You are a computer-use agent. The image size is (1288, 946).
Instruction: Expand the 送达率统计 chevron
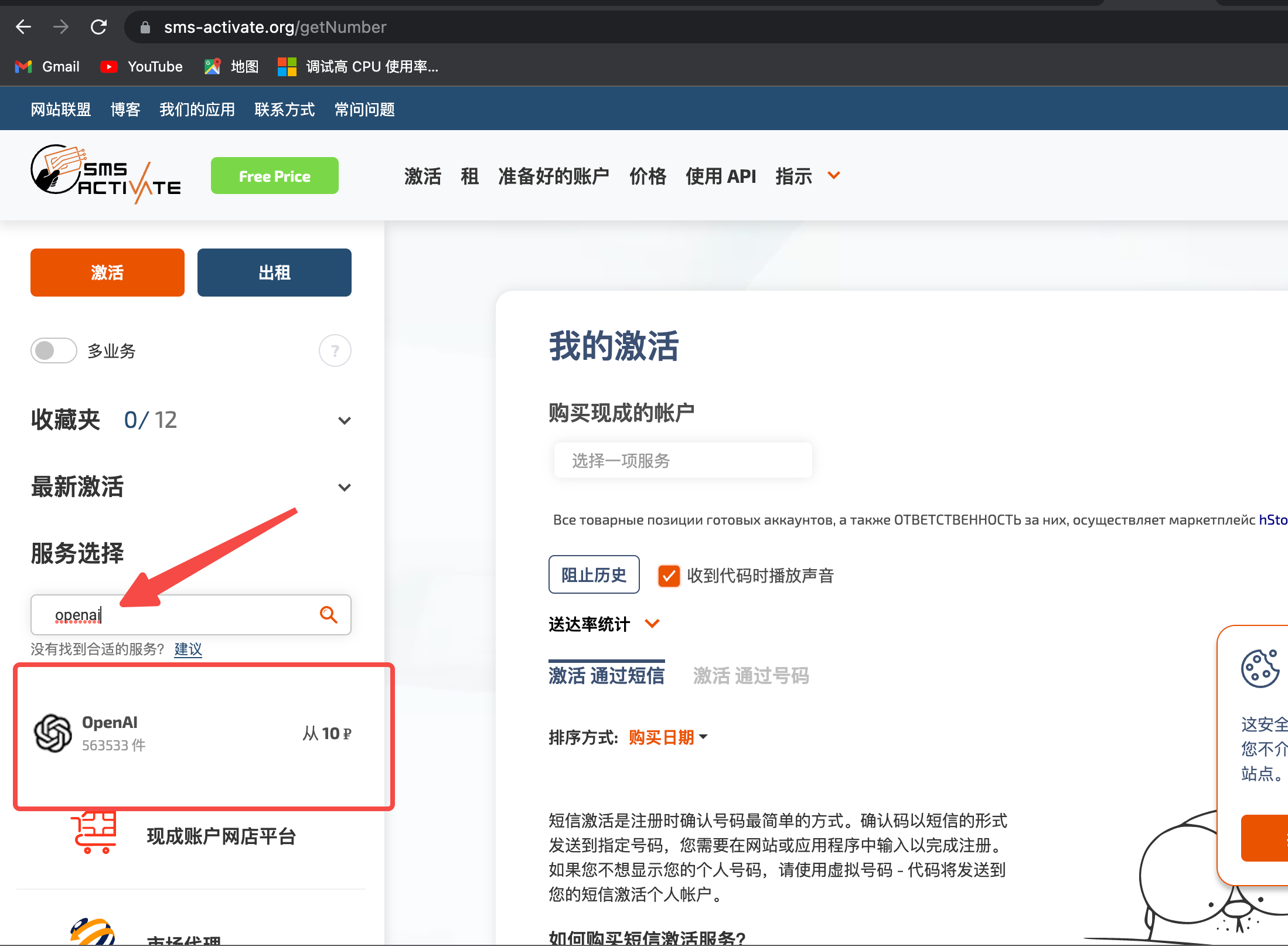652,624
